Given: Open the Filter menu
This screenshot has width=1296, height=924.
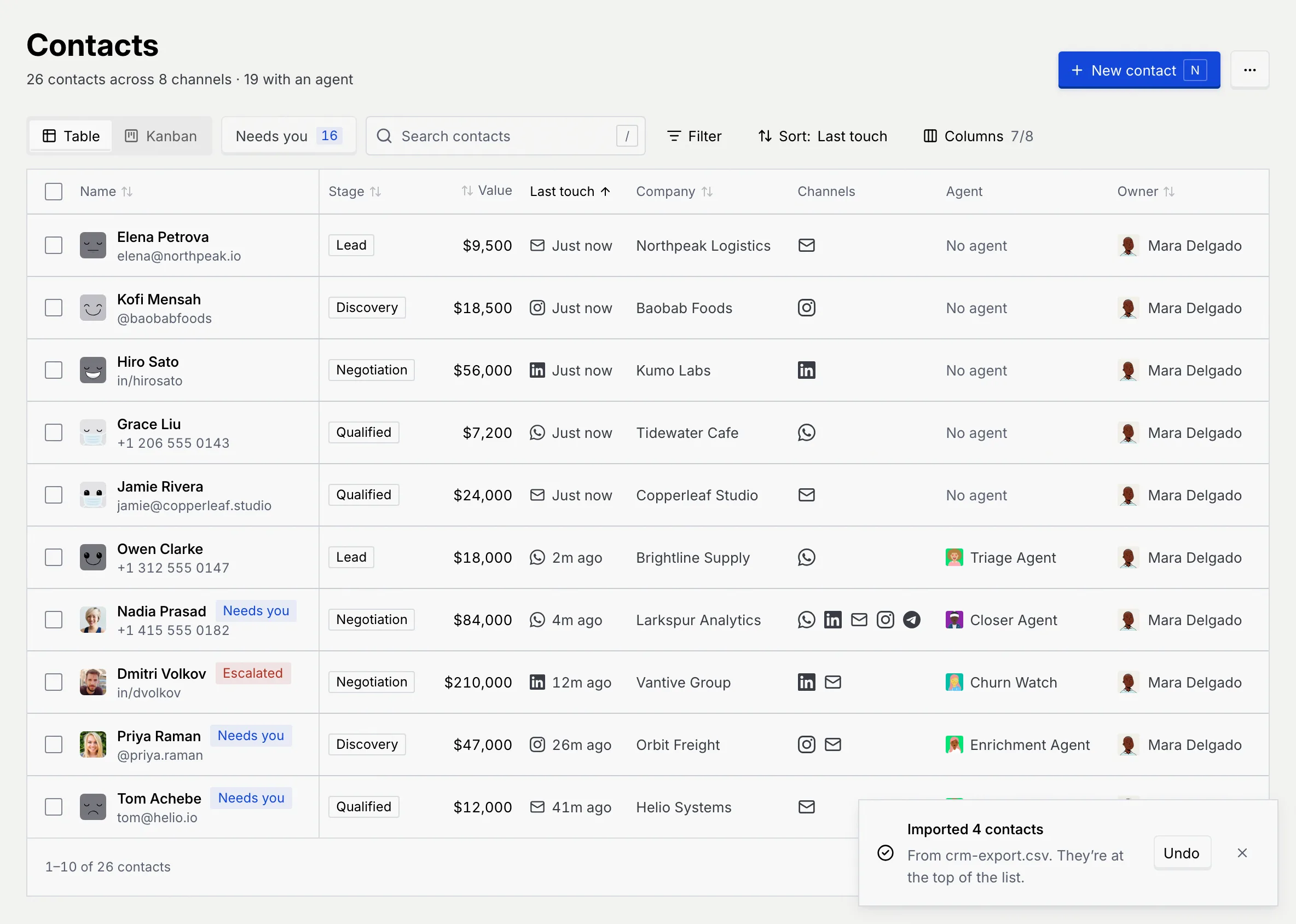Looking at the screenshot, I should click(693, 136).
